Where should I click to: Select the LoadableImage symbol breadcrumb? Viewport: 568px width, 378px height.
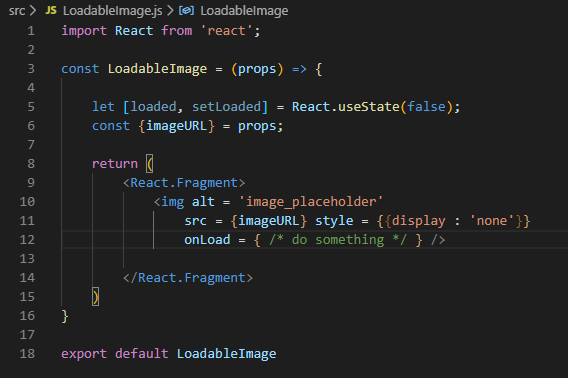coord(244,11)
